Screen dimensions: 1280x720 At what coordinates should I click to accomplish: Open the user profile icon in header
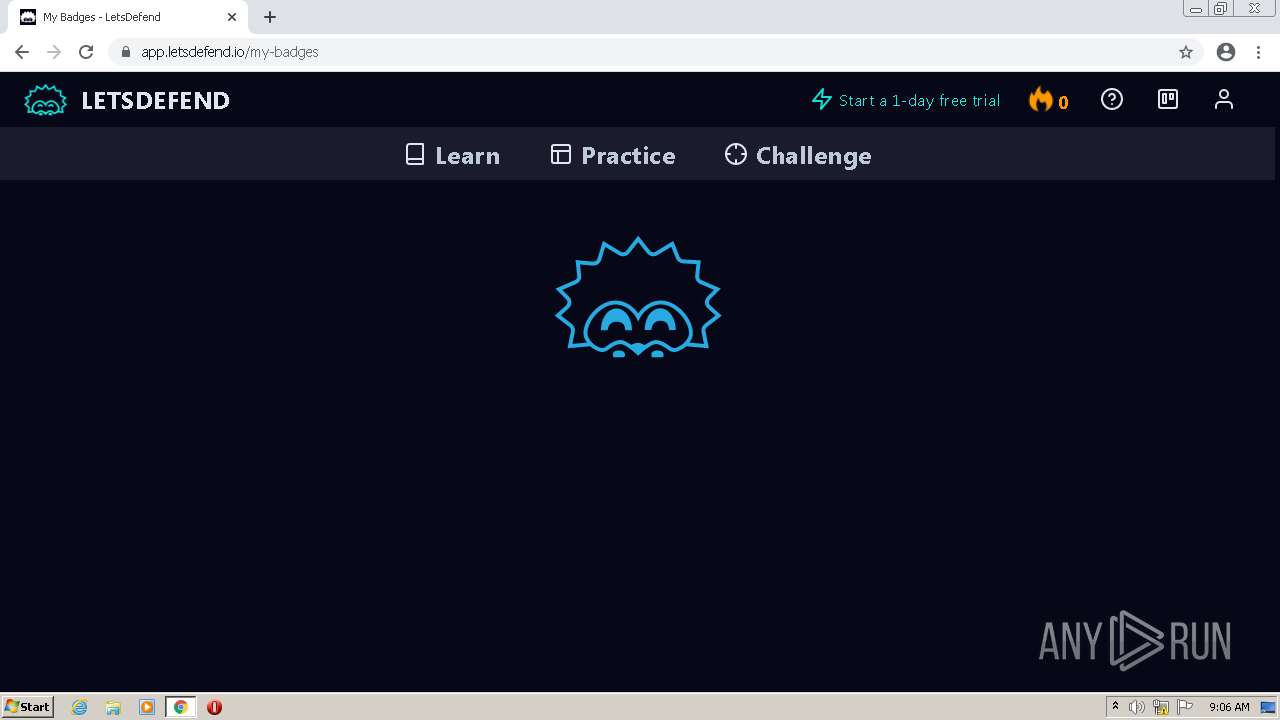pyautogui.click(x=1224, y=99)
